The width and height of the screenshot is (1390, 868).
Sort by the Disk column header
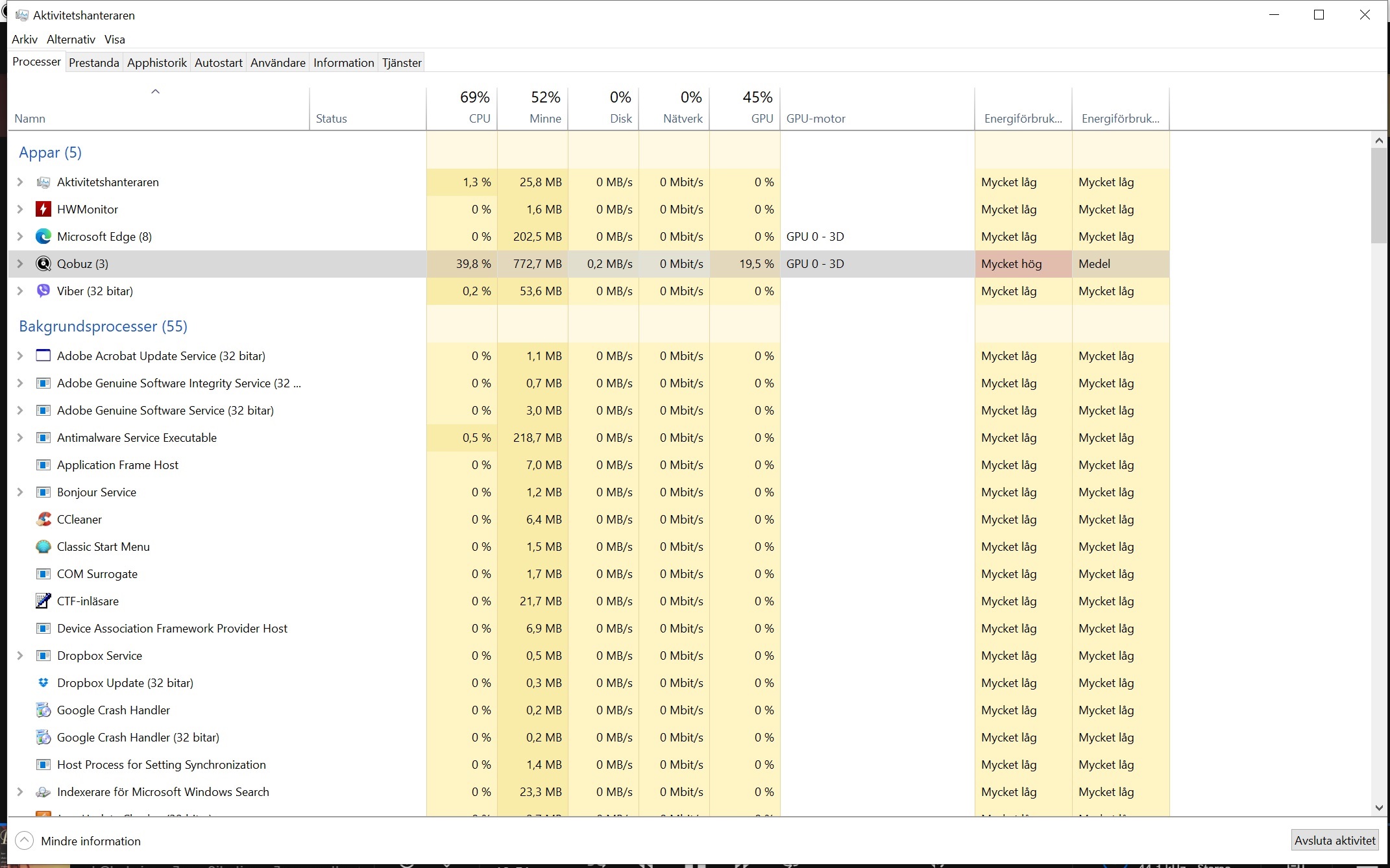604,108
